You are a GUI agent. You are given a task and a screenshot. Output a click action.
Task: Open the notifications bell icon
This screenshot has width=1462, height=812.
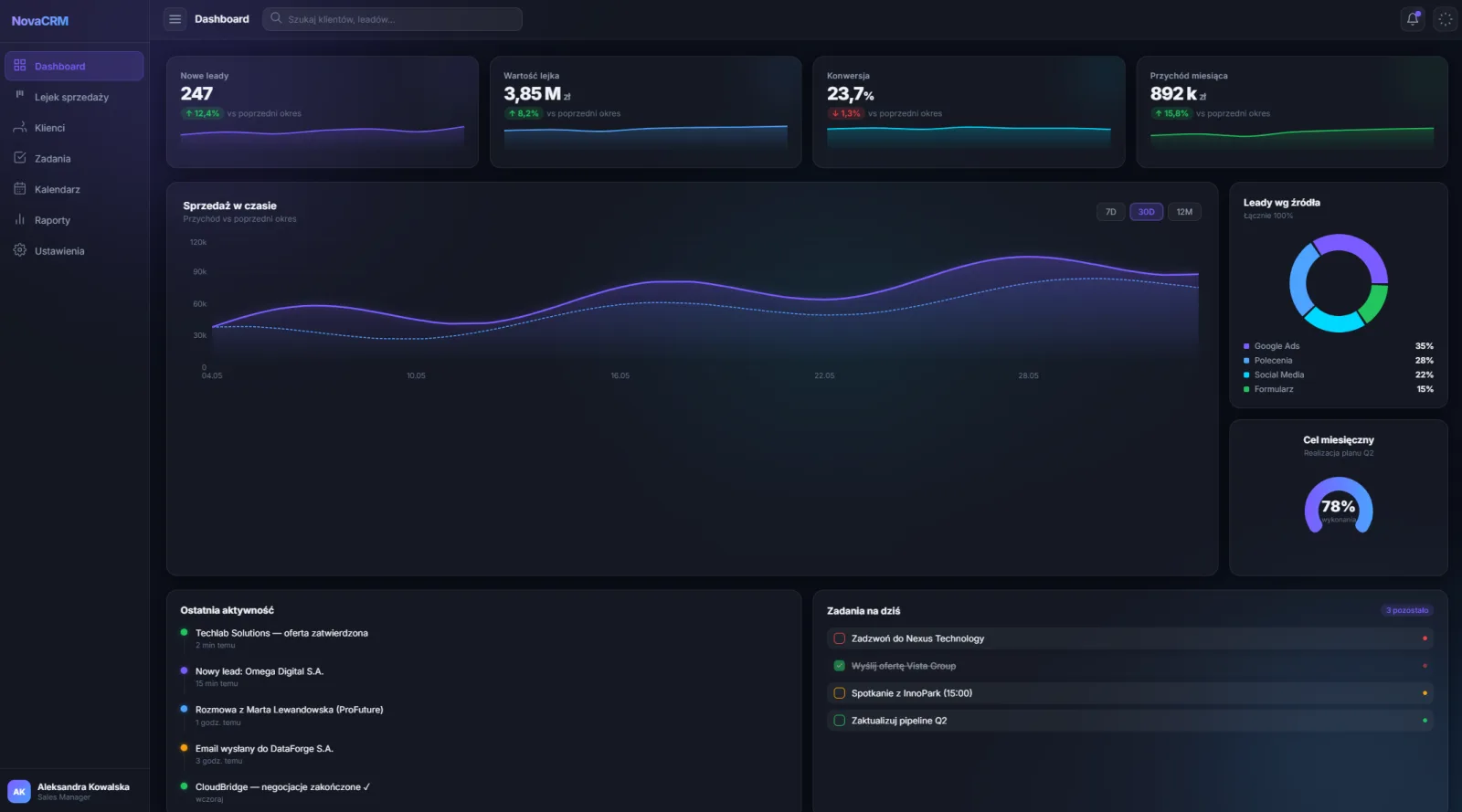click(1413, 19)
